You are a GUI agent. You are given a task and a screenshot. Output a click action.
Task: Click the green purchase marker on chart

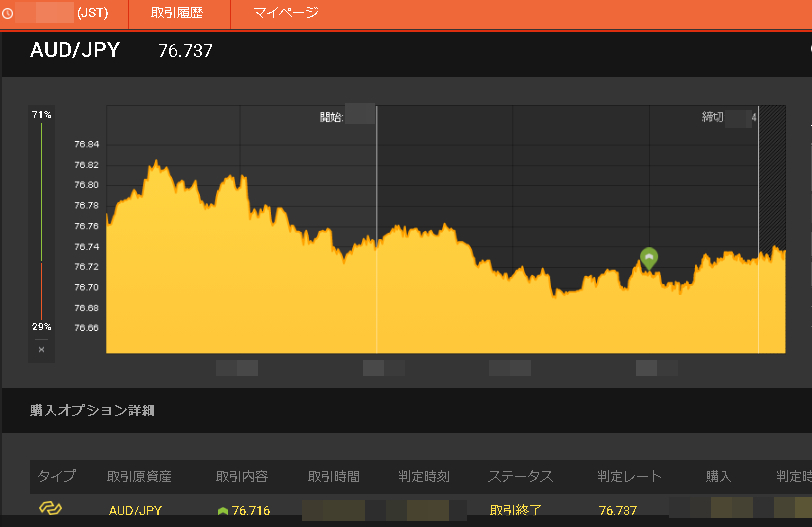[649, 258]
